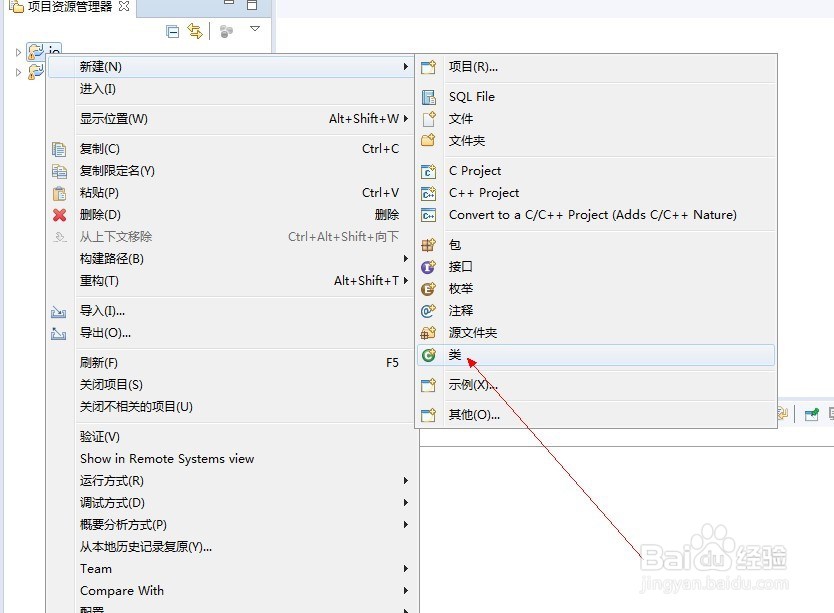Click the 复制限定名(Y) icon

pos(59,171)
